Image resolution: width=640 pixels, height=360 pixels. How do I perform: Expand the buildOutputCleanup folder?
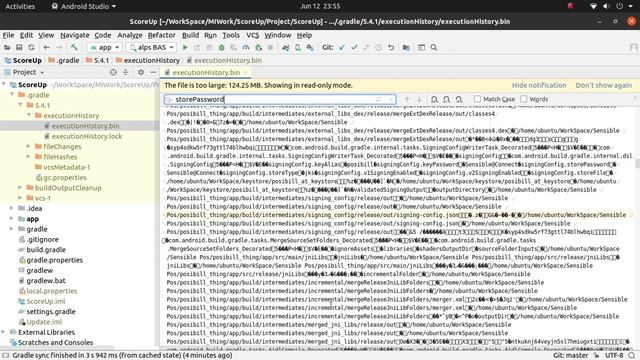click(20, 187)
